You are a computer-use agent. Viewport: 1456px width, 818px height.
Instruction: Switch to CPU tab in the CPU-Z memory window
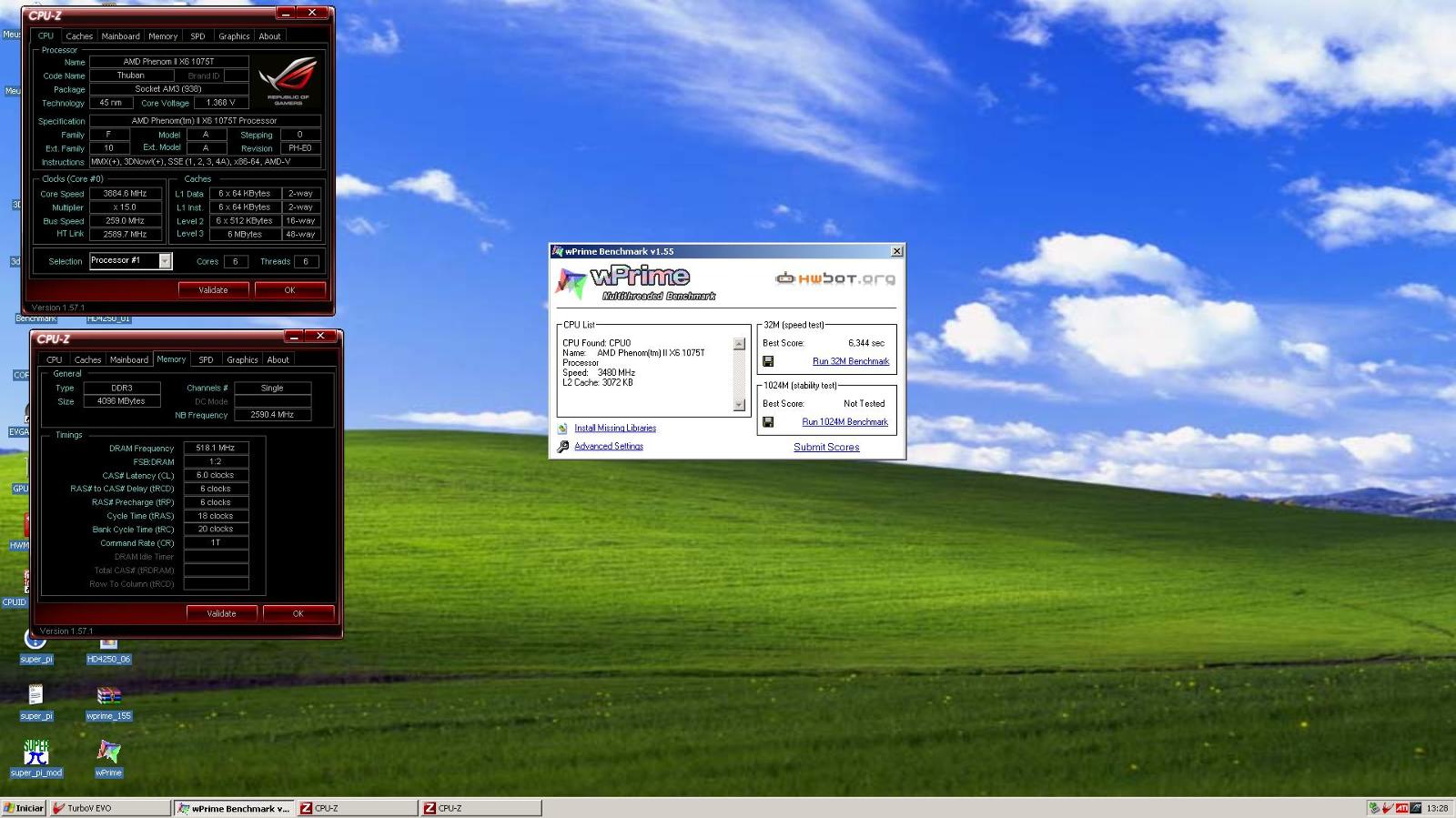coord(55,359)
